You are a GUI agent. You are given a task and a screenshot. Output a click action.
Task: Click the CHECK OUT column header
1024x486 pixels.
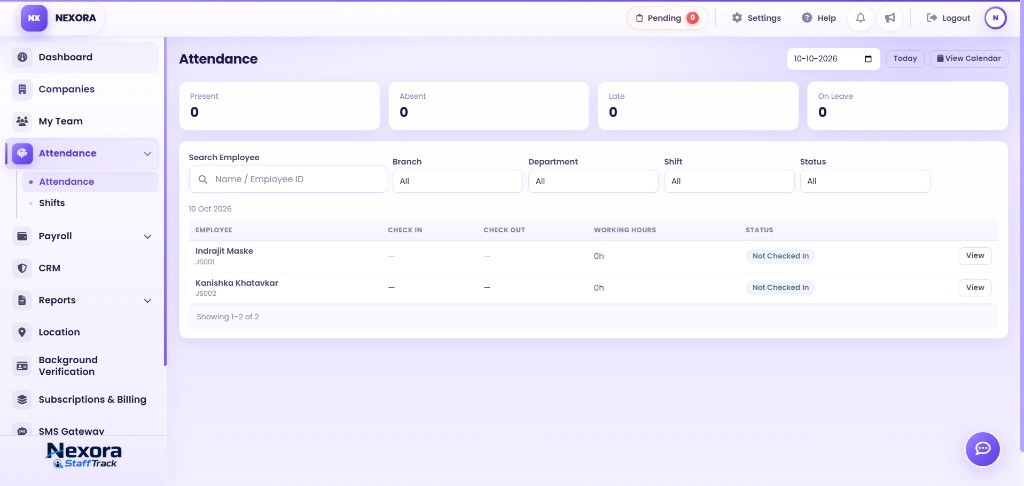click(504, 230)
